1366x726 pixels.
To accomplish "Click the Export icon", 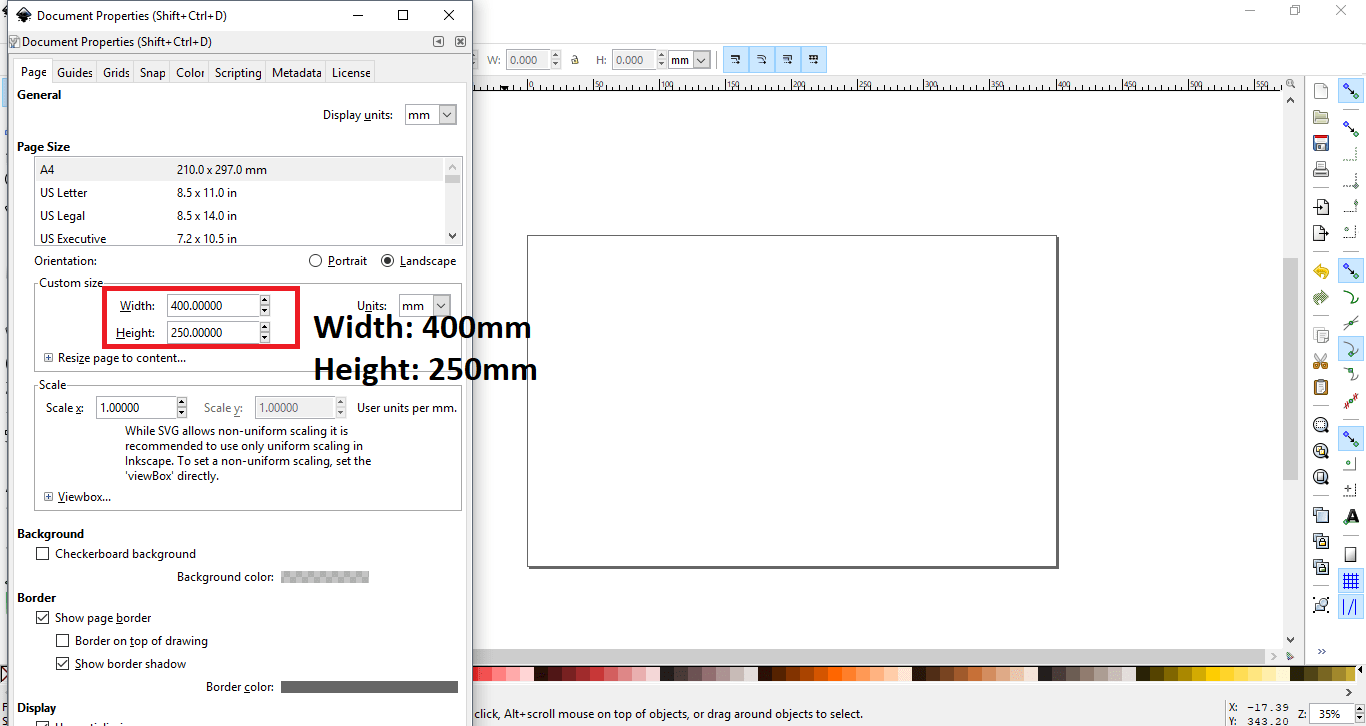I will [1321, 233].
